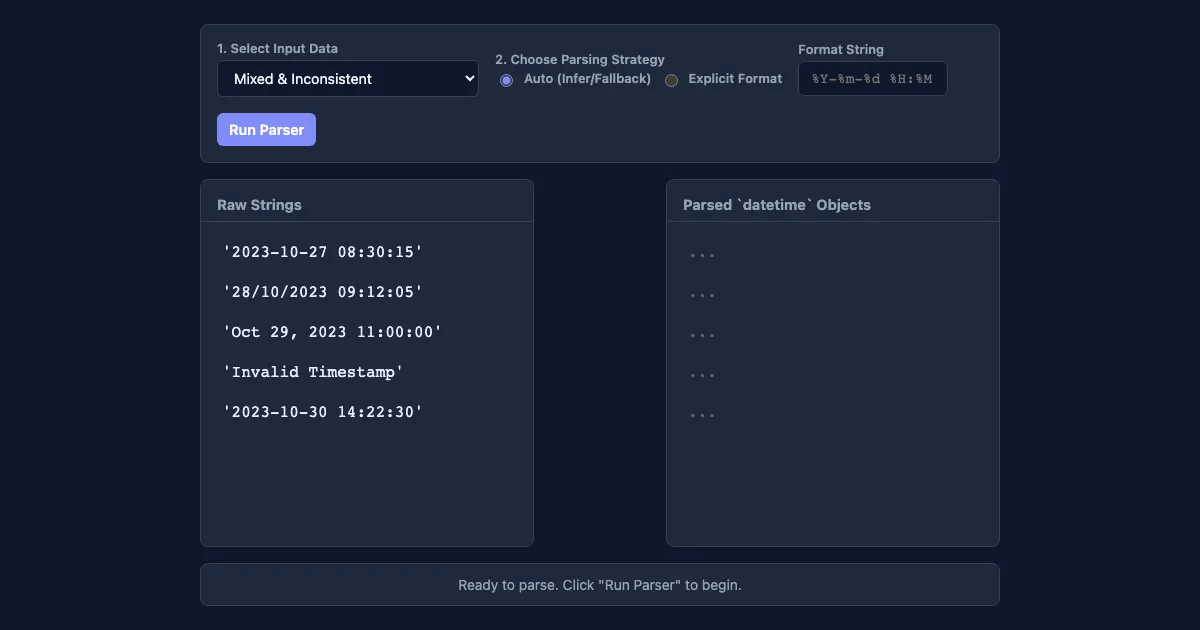Open the Mixed & Inconsistent input data dropdown
Image resolution: width=1200 pixels, height=630 pixels.
click(348, 79)
